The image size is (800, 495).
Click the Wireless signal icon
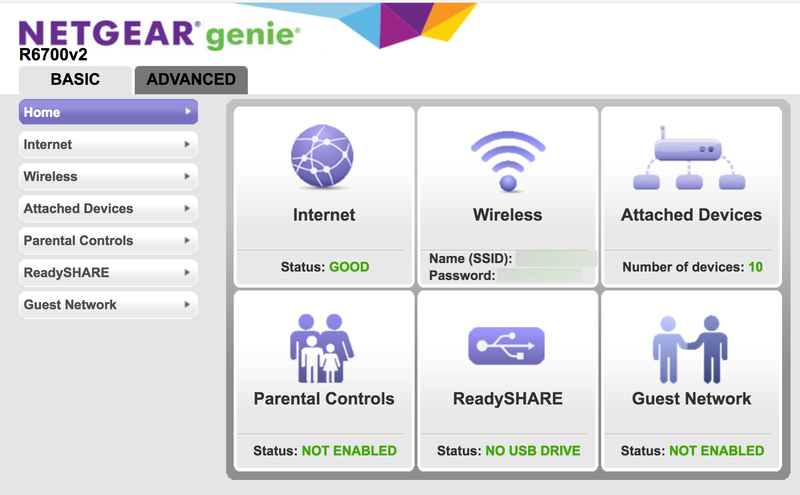point(508,161)
